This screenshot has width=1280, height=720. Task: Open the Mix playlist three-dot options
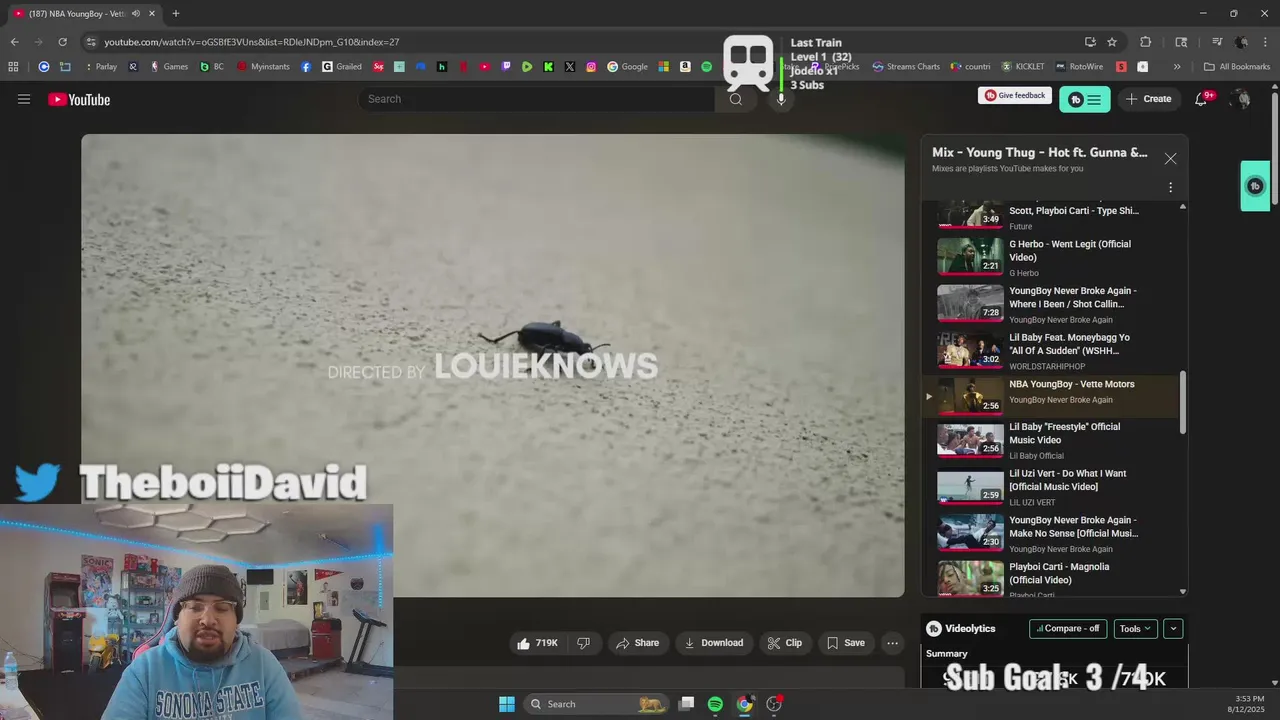tap(1170, 187)
